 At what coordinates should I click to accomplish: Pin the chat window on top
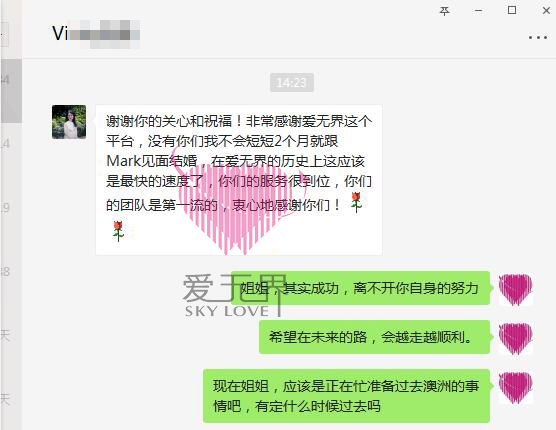click(444, 11)
